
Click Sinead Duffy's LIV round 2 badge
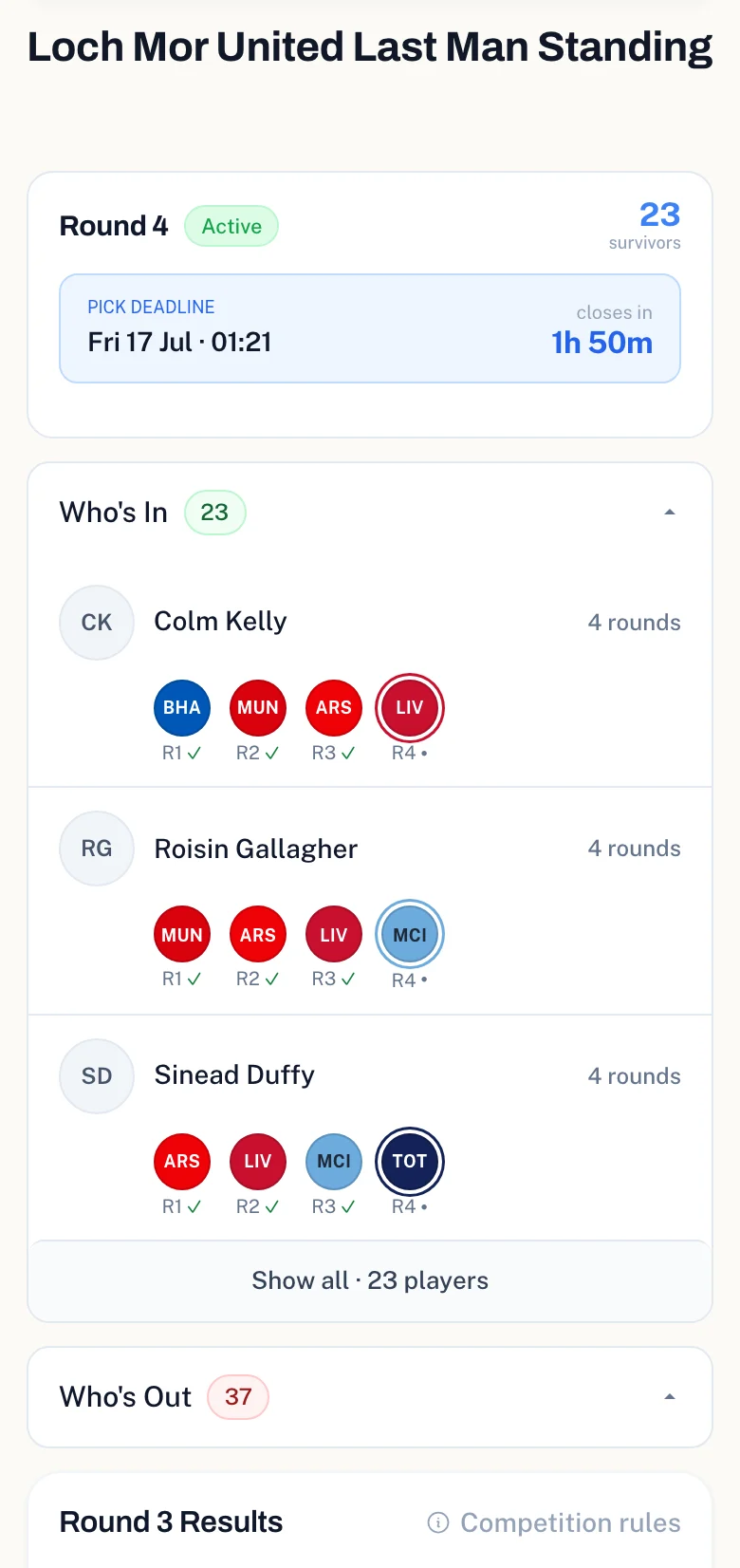[258, 1161]
